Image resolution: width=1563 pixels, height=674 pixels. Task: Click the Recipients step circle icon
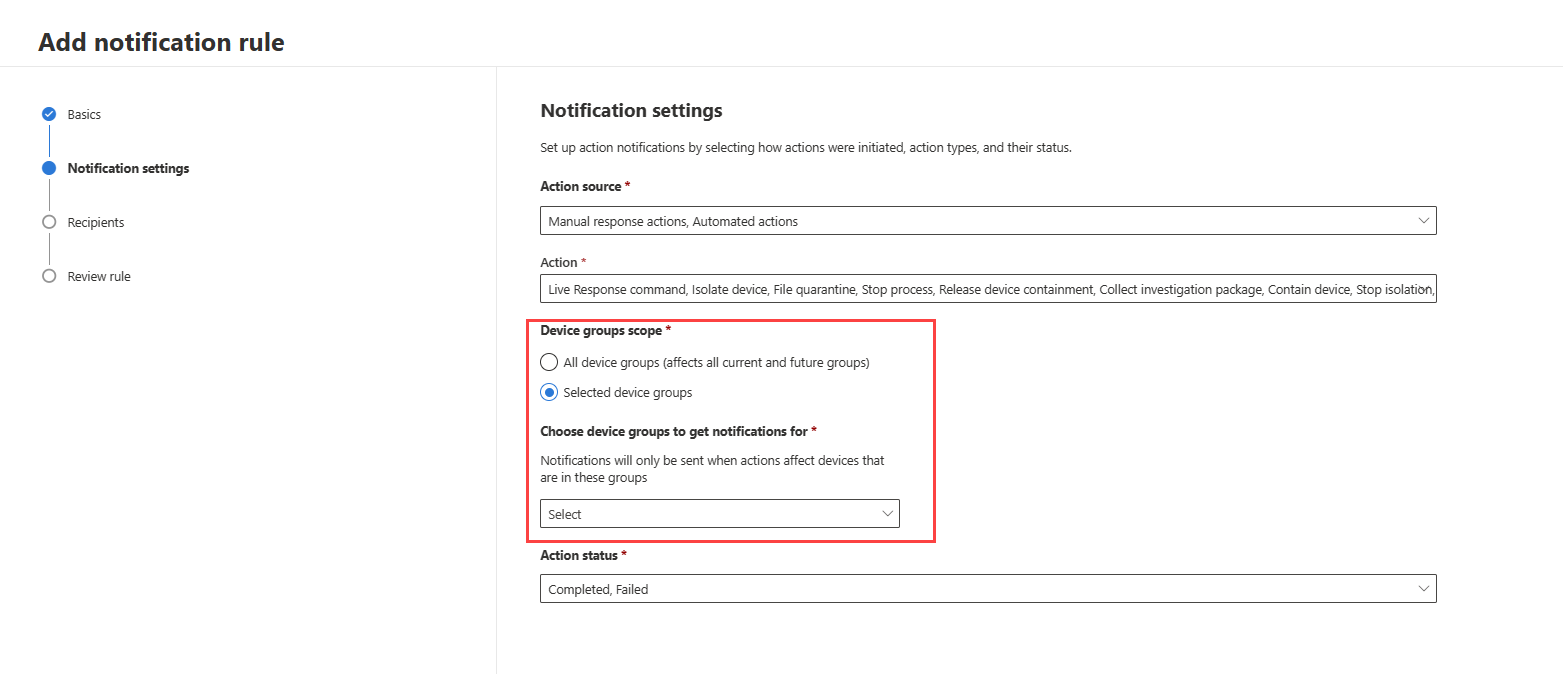[x=49, y=222]
